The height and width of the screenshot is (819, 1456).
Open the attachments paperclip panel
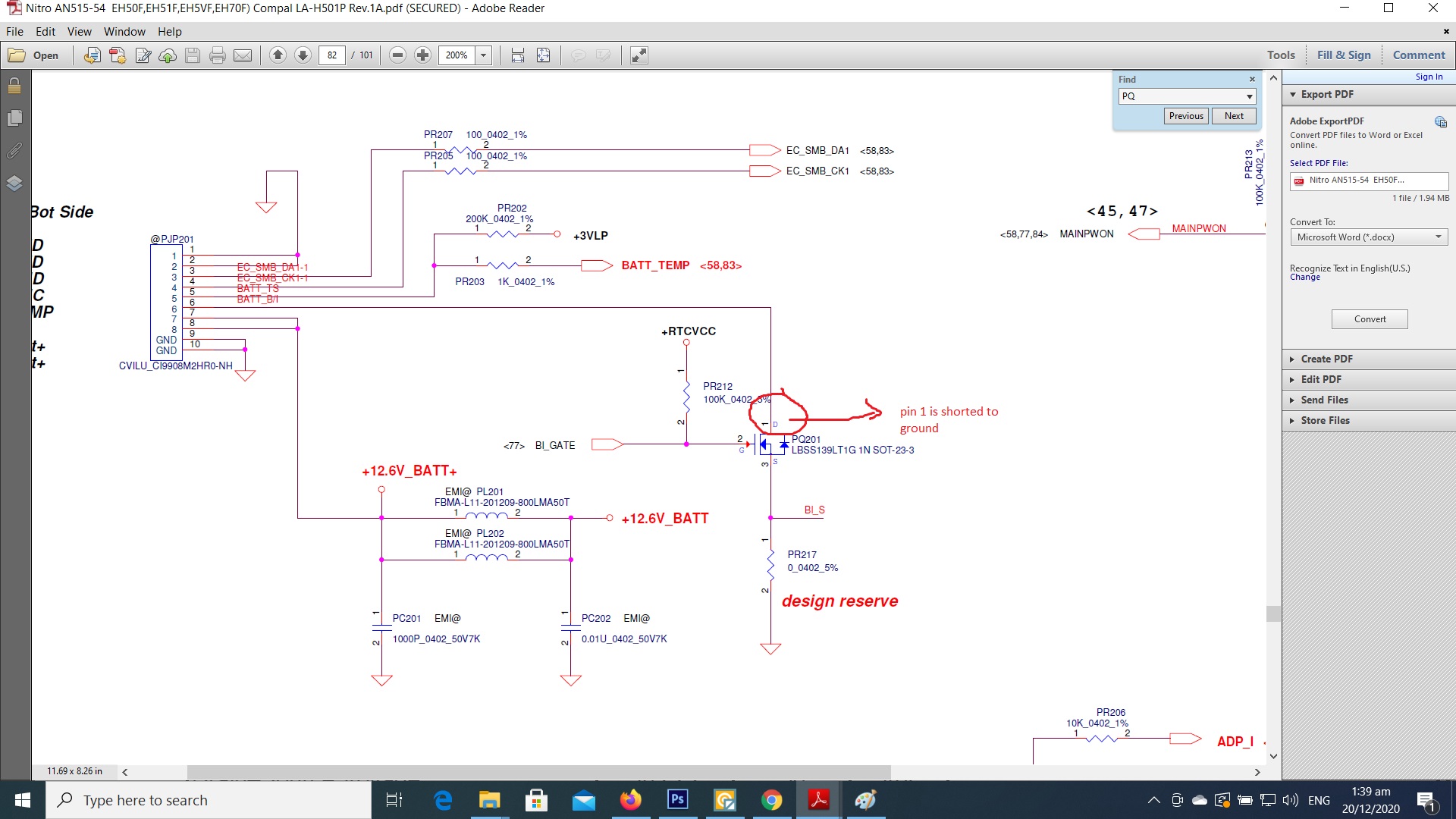pyautogui.click(x=14, y=151)
